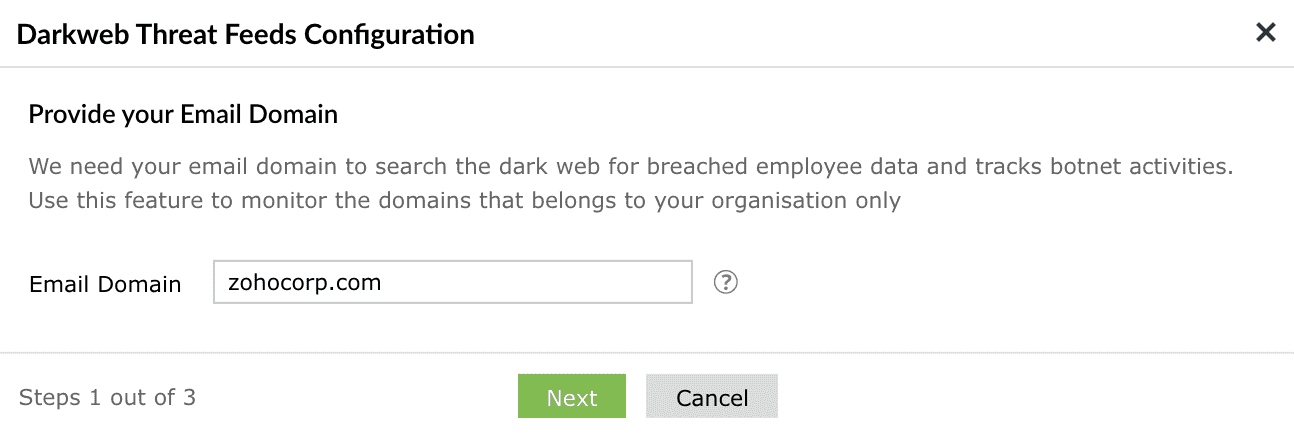Proceed with the green Next button
This screenshot has height=437, width=1294.
pos(571,397)
